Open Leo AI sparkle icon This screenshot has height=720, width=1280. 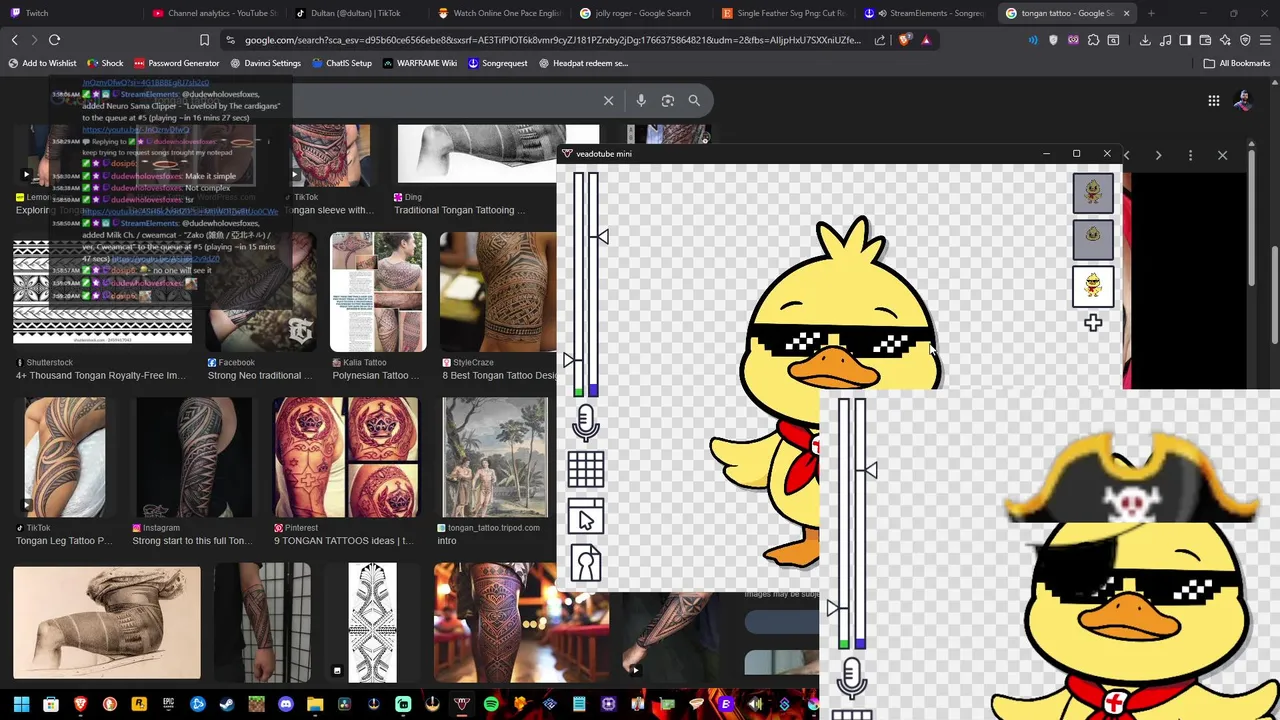[x=1225, y=40]
